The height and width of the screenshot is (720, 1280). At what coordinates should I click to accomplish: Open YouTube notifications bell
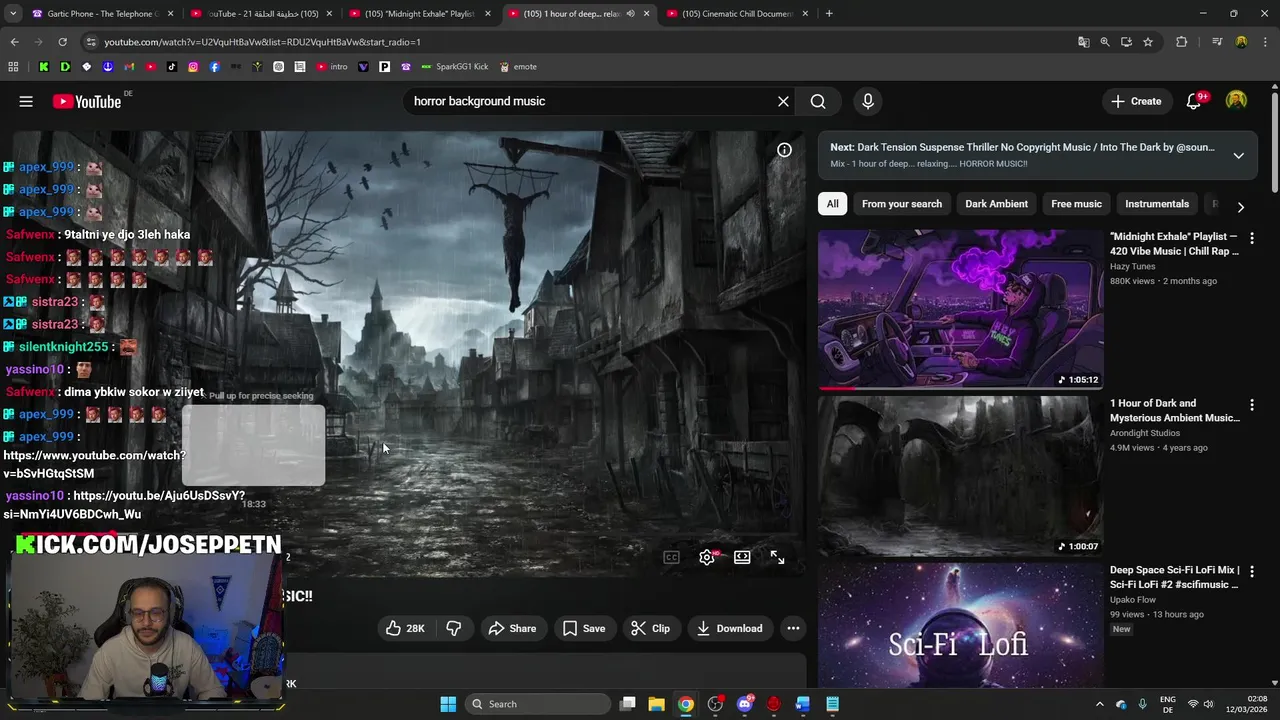pos(1193,101)
